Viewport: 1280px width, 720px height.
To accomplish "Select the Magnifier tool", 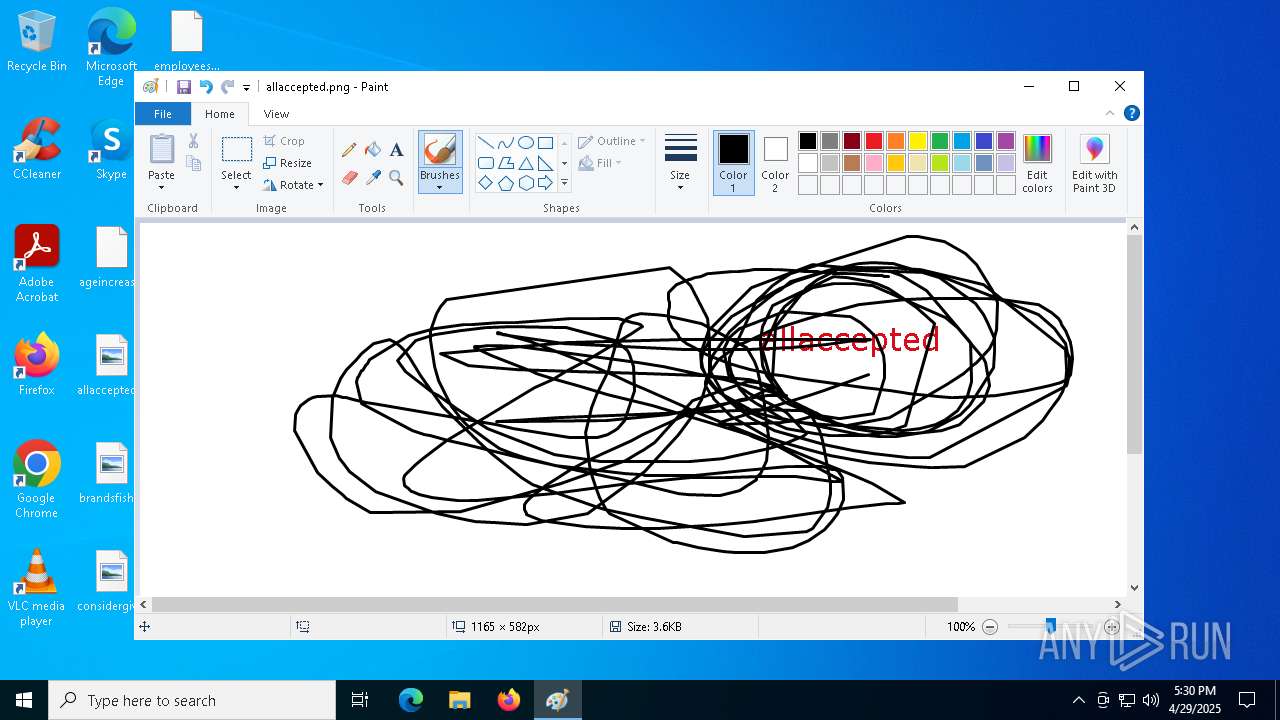I will click(x=396, y=178).
